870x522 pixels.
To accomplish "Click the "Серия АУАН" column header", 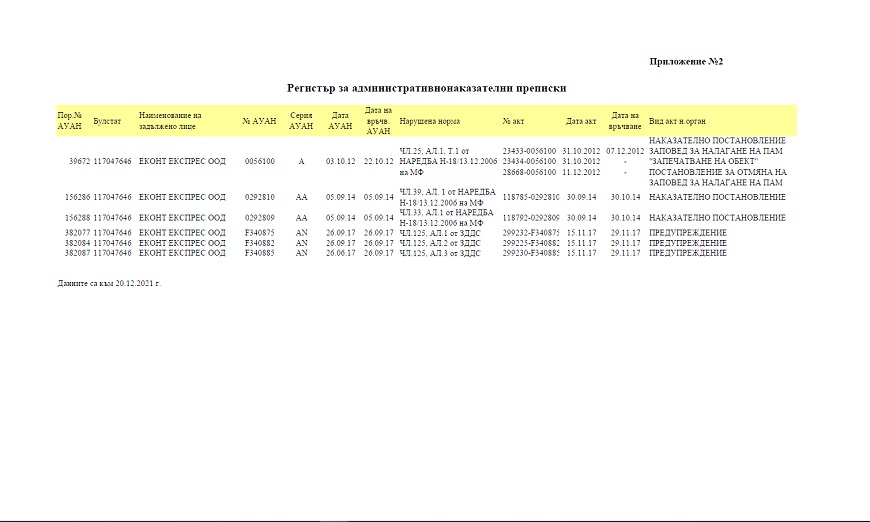I will [x=301, y=121].
